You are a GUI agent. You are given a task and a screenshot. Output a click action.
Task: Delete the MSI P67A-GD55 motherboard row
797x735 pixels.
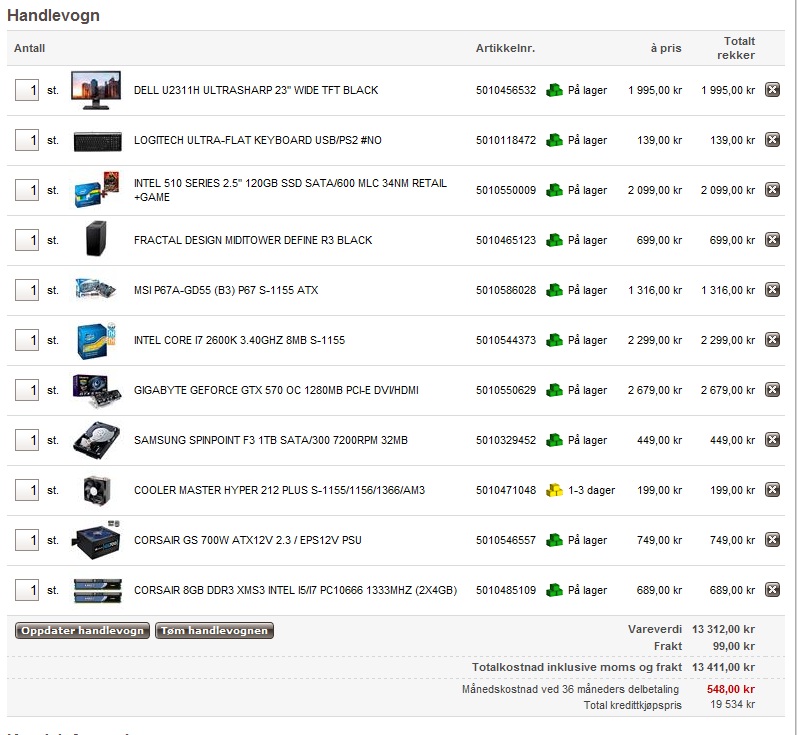pos(772,290)
